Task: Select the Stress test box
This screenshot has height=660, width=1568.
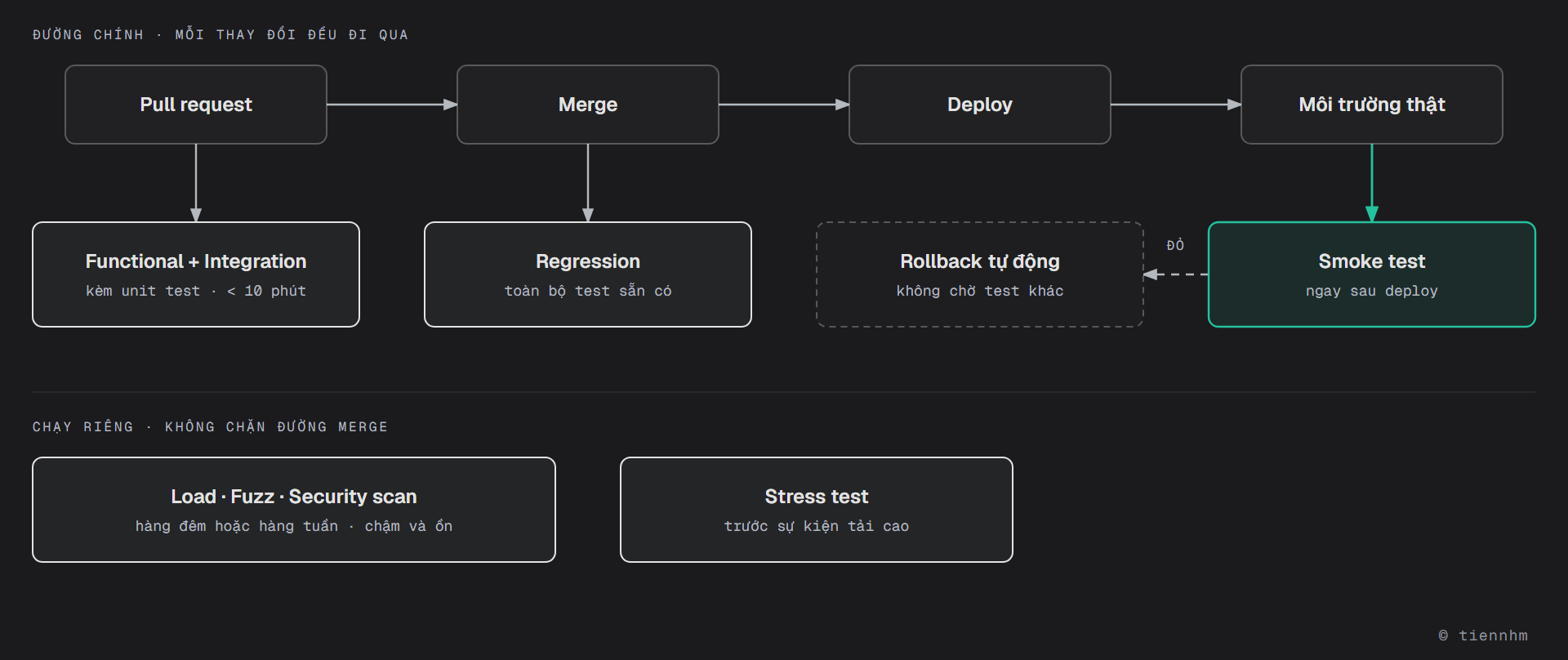Action: (x=817, y=510)
